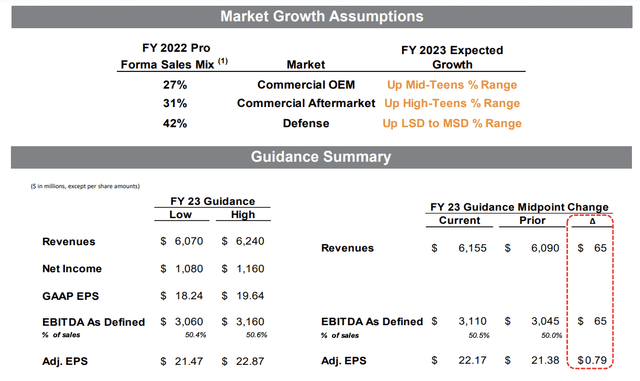Select the Commercial Aftermarket row label
Screen dimensions: 640x381
tap(306, 103)
